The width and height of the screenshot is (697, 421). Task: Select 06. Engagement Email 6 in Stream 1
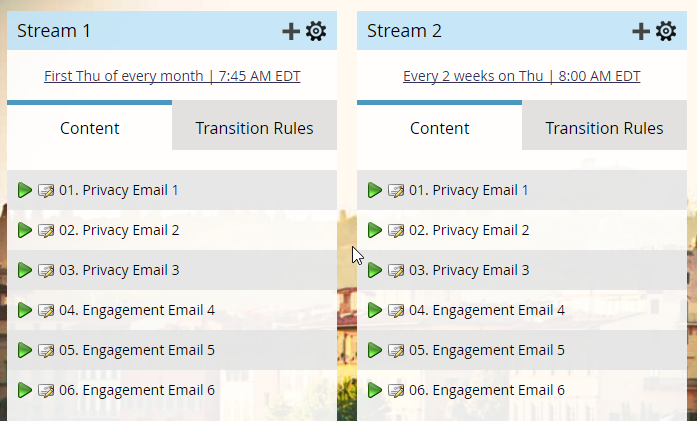(x=137, y=390)
